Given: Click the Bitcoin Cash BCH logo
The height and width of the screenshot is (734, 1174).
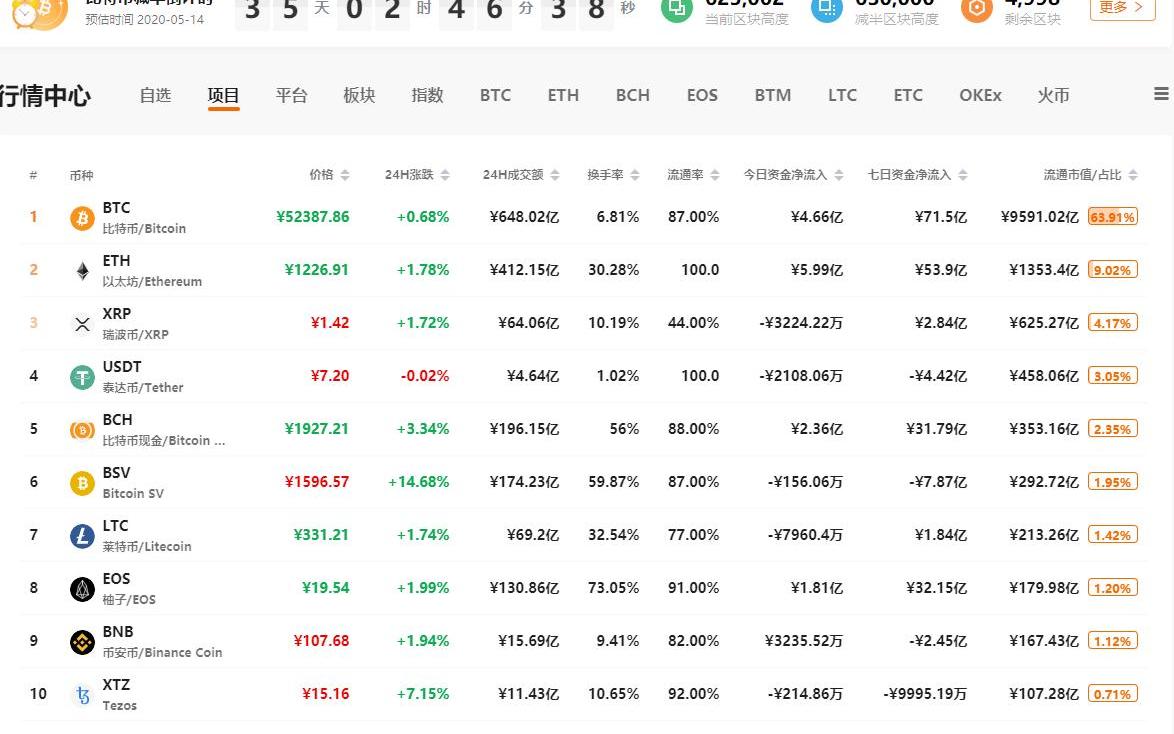Looking at the screenshot, I should (x=82, y=430).
